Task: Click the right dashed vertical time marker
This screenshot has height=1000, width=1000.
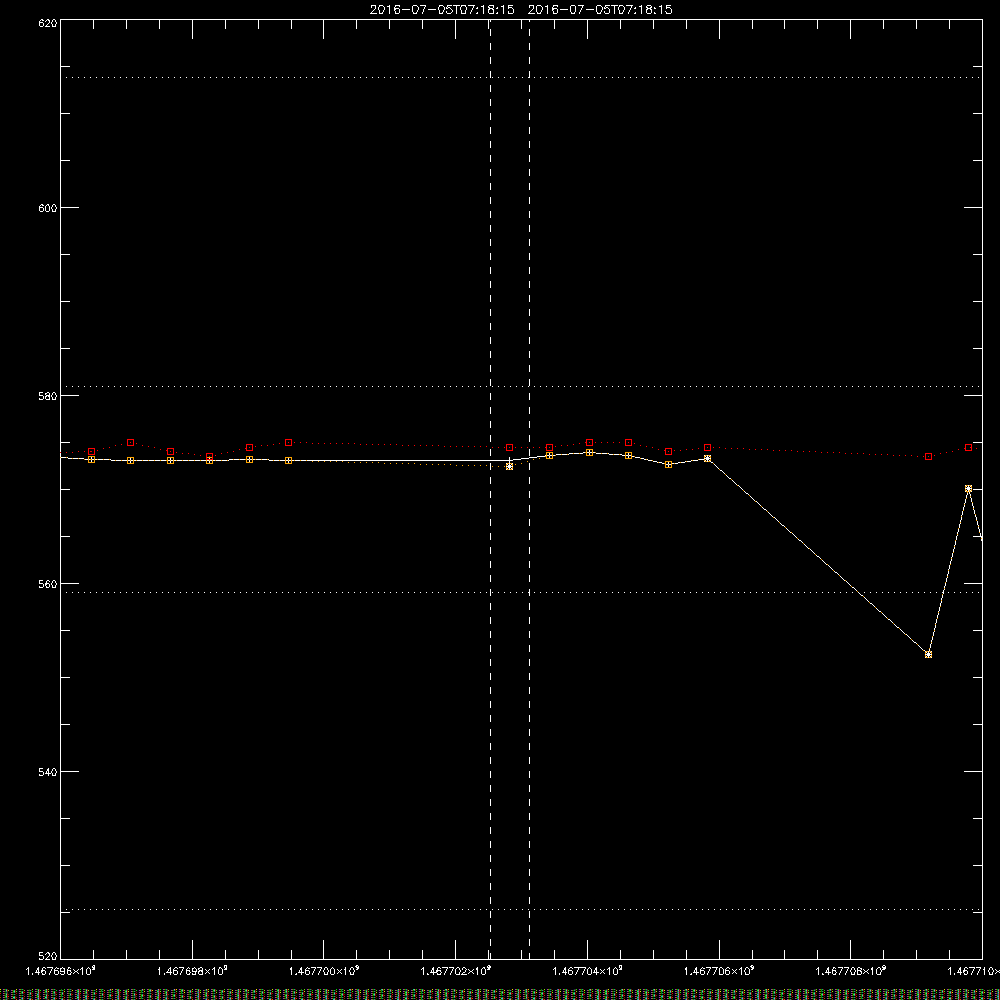Action: click(529, 488)
